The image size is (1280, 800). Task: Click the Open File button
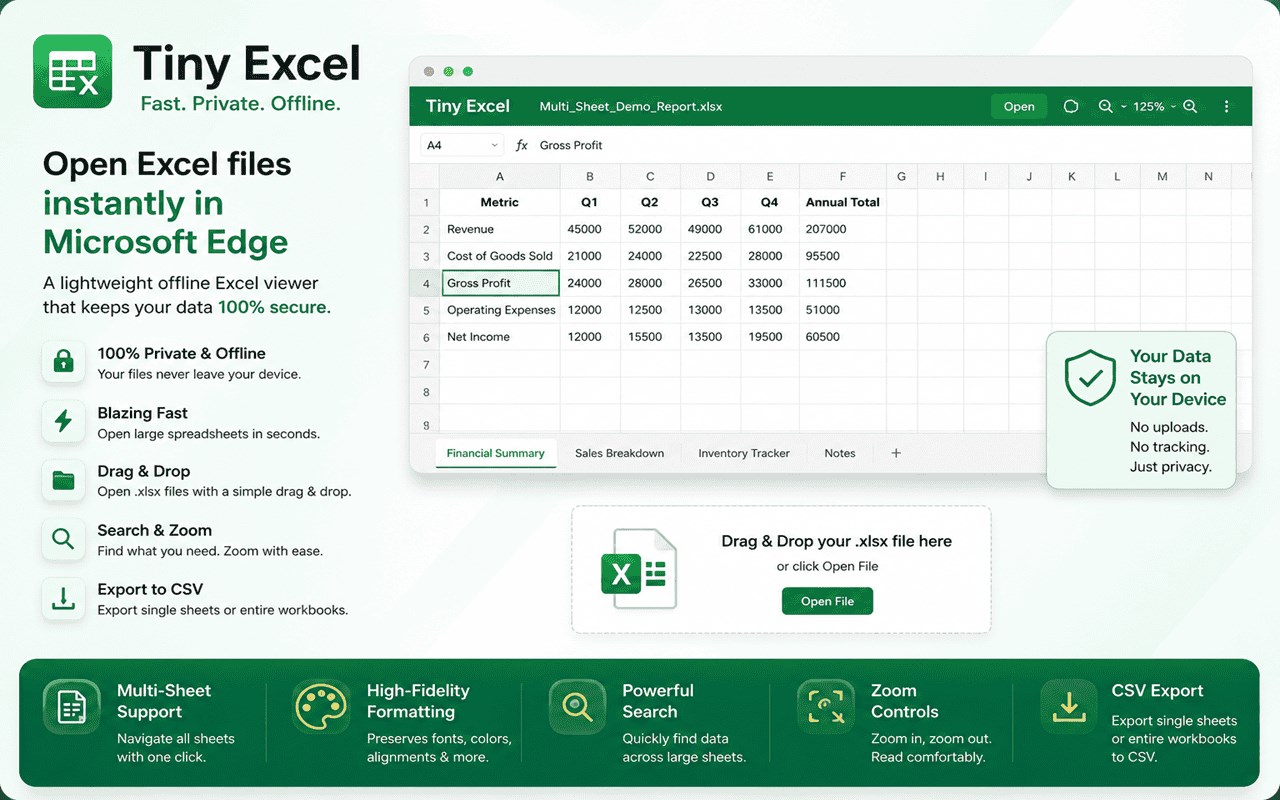(x=827, y=601)
